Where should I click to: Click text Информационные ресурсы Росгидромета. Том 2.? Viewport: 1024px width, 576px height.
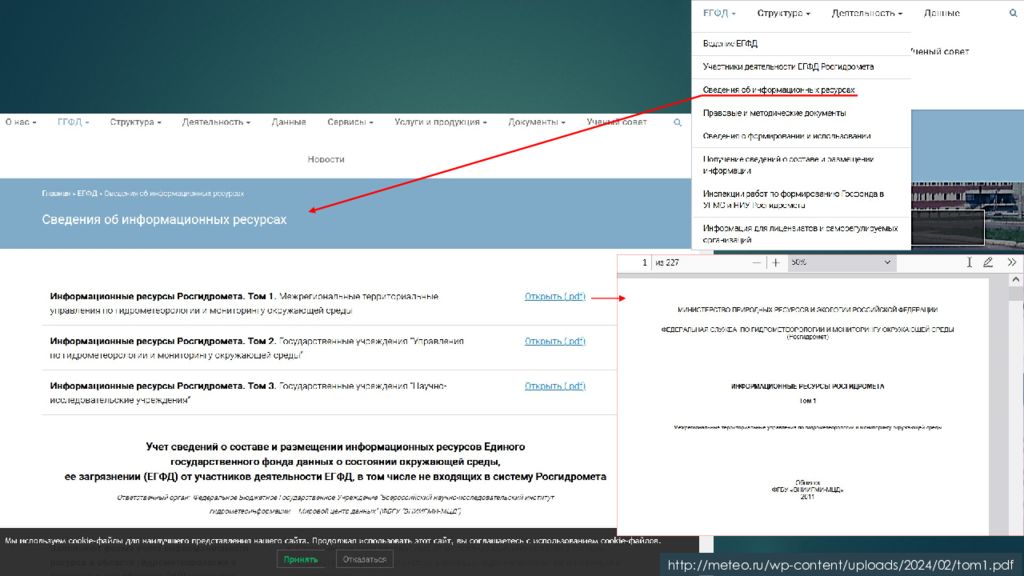point(163,341)
